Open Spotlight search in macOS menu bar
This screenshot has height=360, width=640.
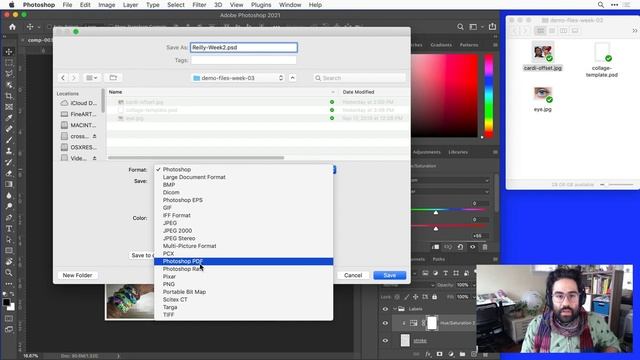pos(601,5)
